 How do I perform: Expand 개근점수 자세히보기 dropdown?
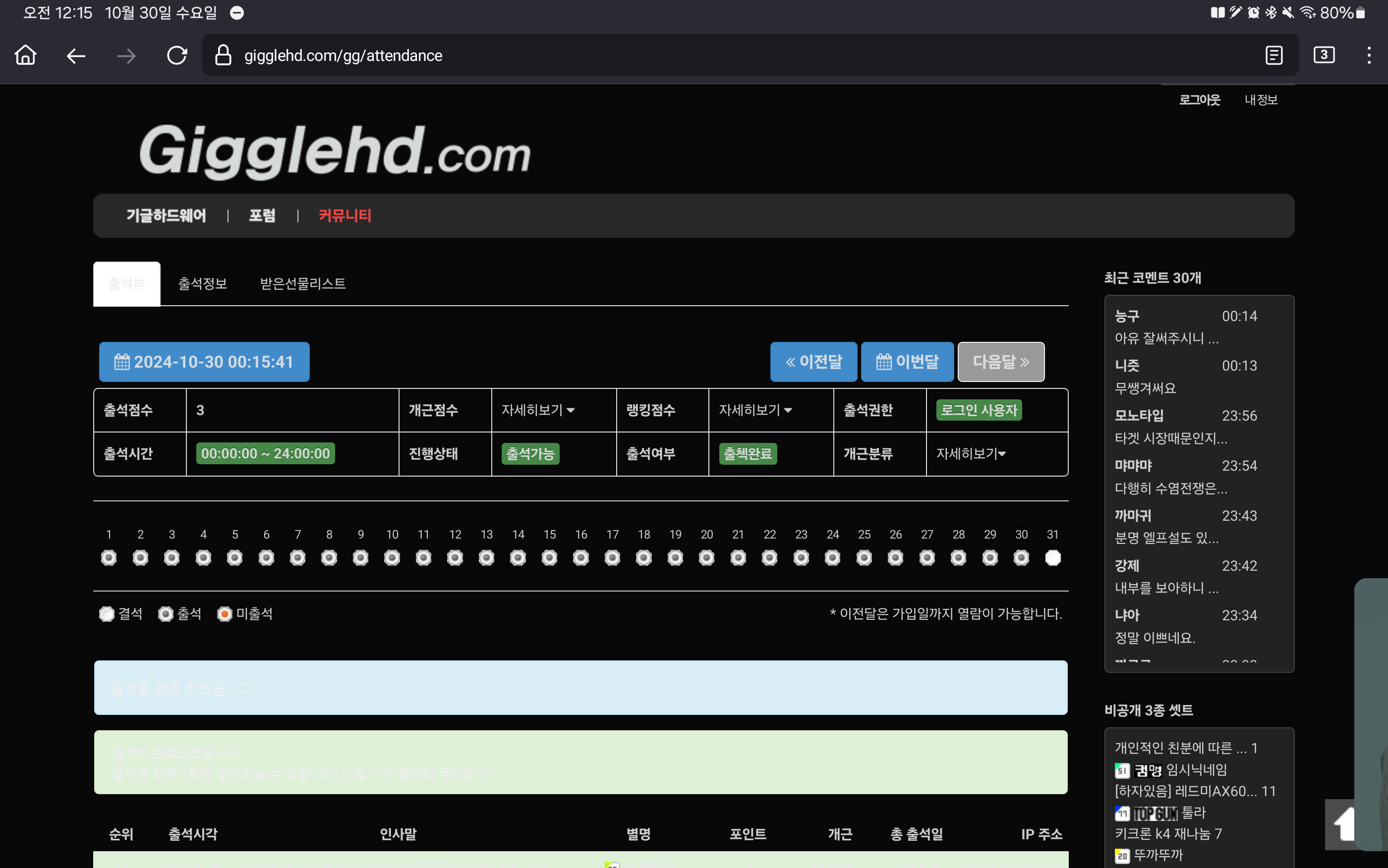pos(538,410)
